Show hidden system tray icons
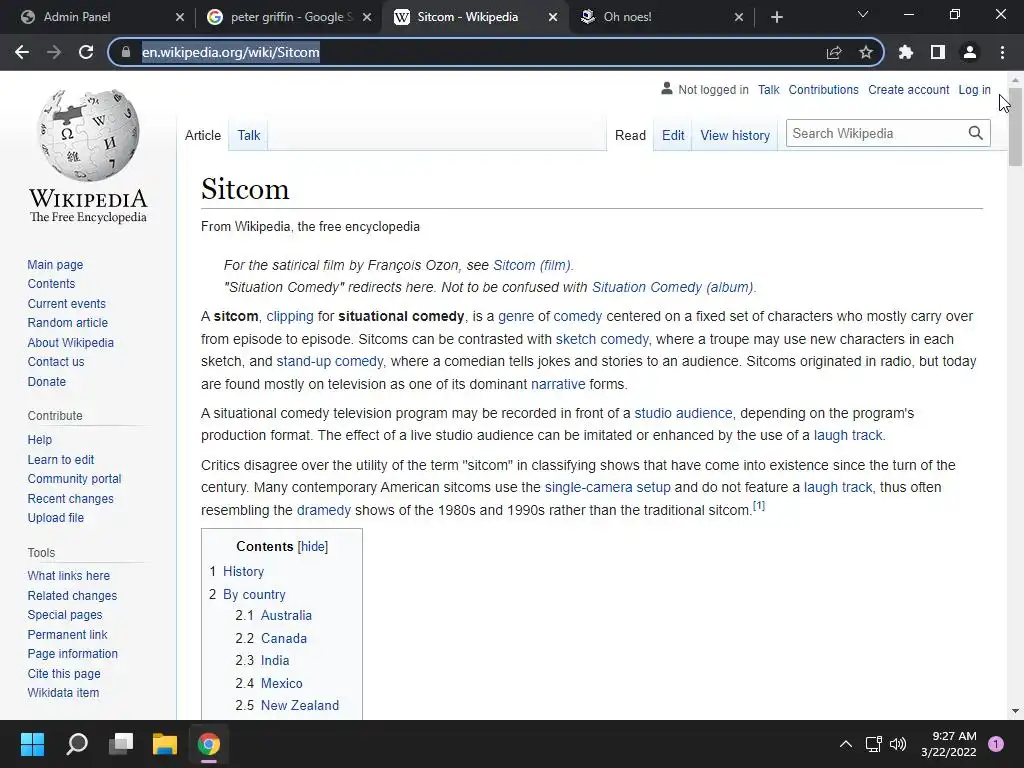 click(846, 744)
